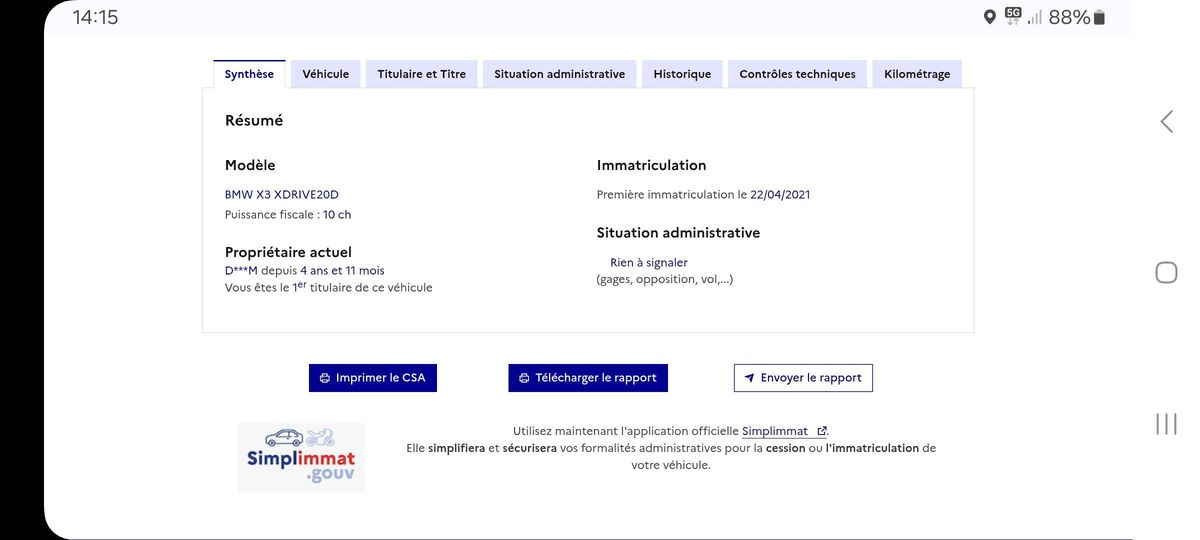
Task: Click the Imprimer le CSA button
Action: (x=373, y=378)
